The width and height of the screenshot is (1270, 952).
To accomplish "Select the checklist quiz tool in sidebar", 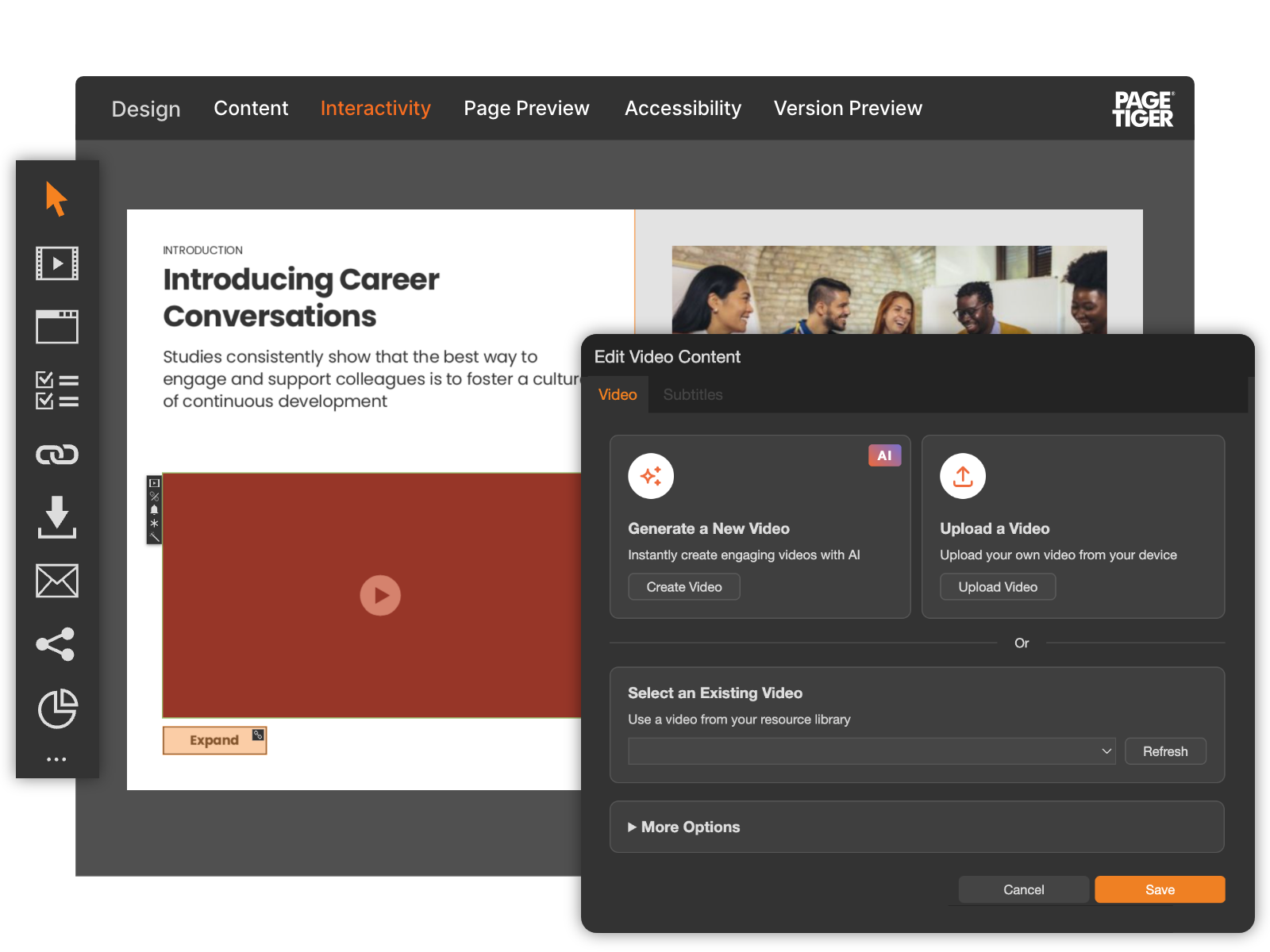I will point(57,390).
